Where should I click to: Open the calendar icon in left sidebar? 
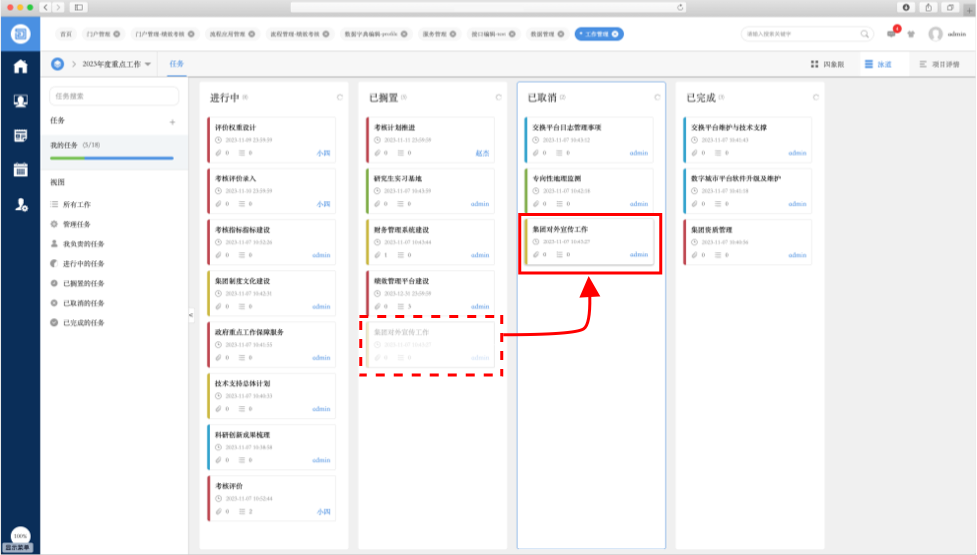(x=20, y=169)
